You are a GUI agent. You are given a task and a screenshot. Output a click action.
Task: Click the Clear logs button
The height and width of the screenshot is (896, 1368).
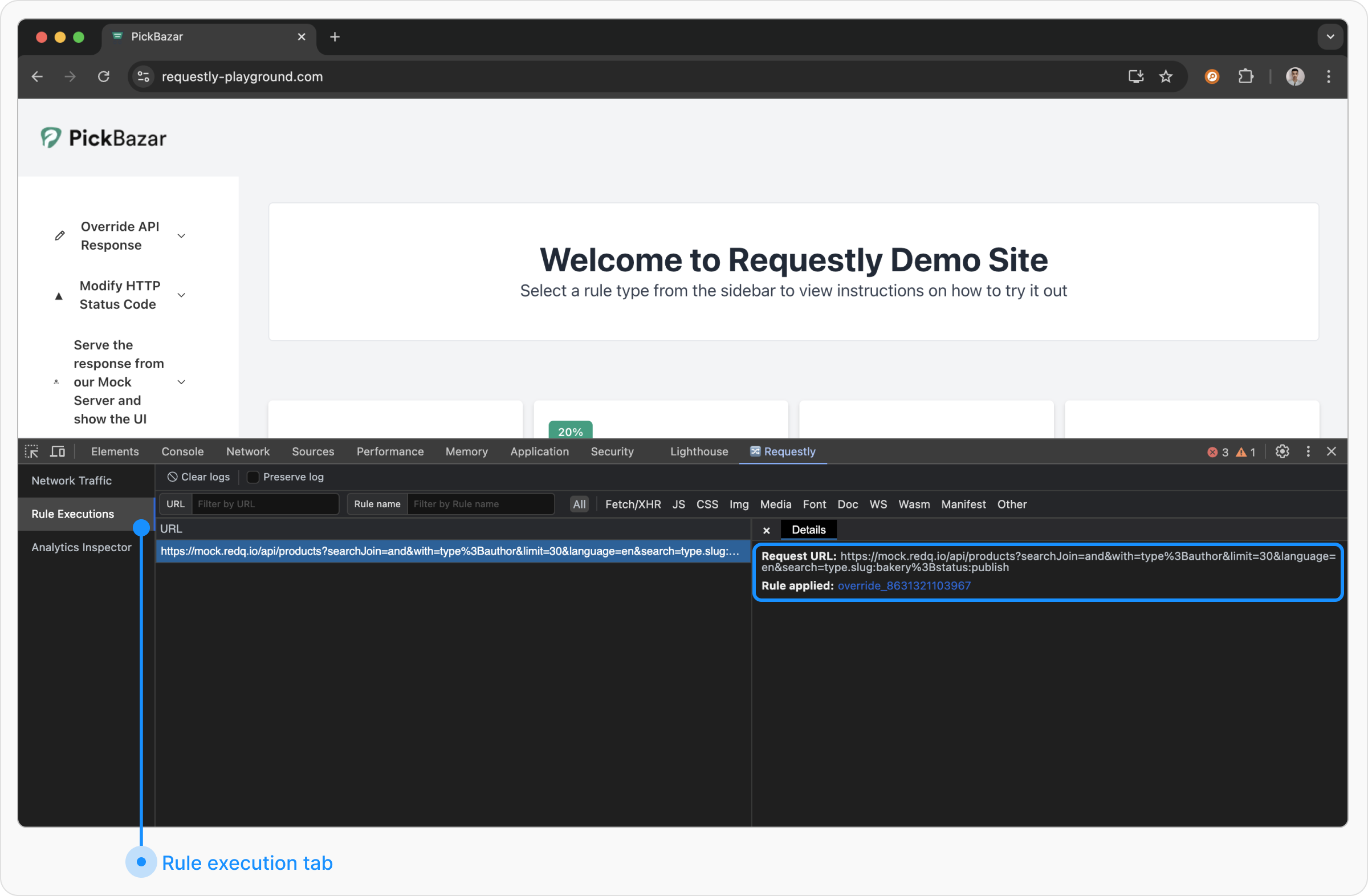click(198, 477)
